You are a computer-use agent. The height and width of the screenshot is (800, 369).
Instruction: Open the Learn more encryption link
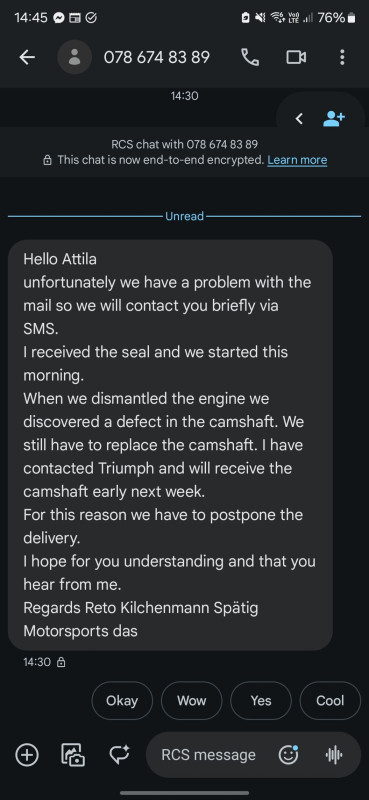pos(297,160)
